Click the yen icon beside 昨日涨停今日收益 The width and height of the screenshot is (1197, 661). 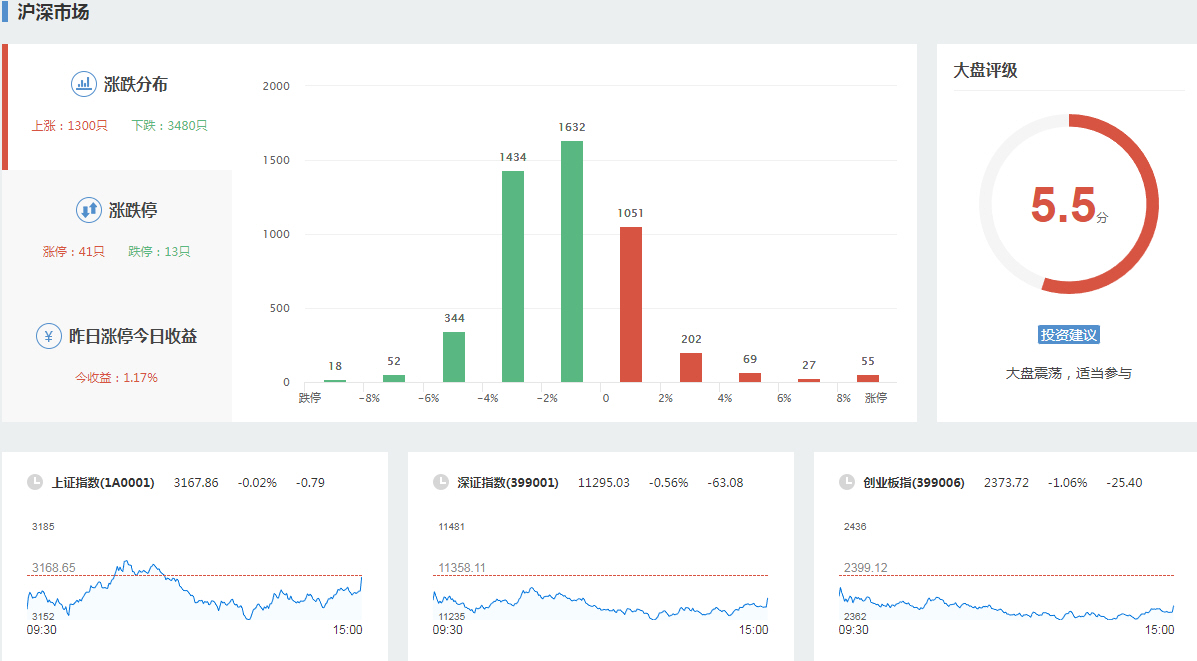[x=49, y=336]
